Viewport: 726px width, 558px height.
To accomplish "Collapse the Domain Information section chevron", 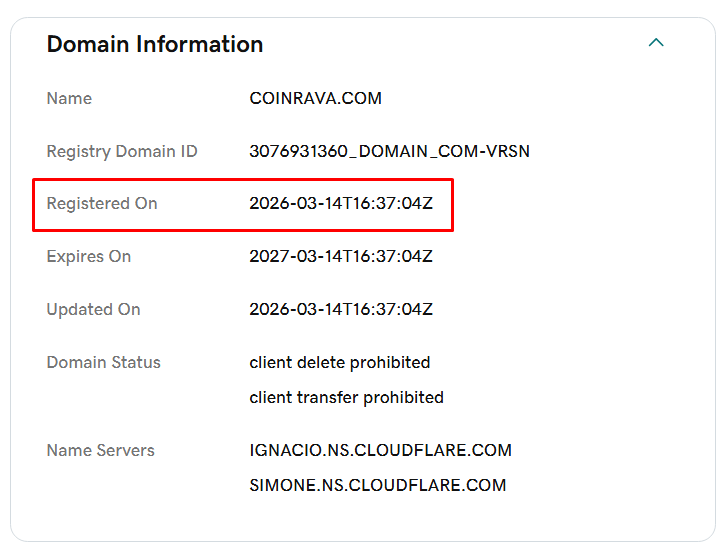I will coord(656,43).
